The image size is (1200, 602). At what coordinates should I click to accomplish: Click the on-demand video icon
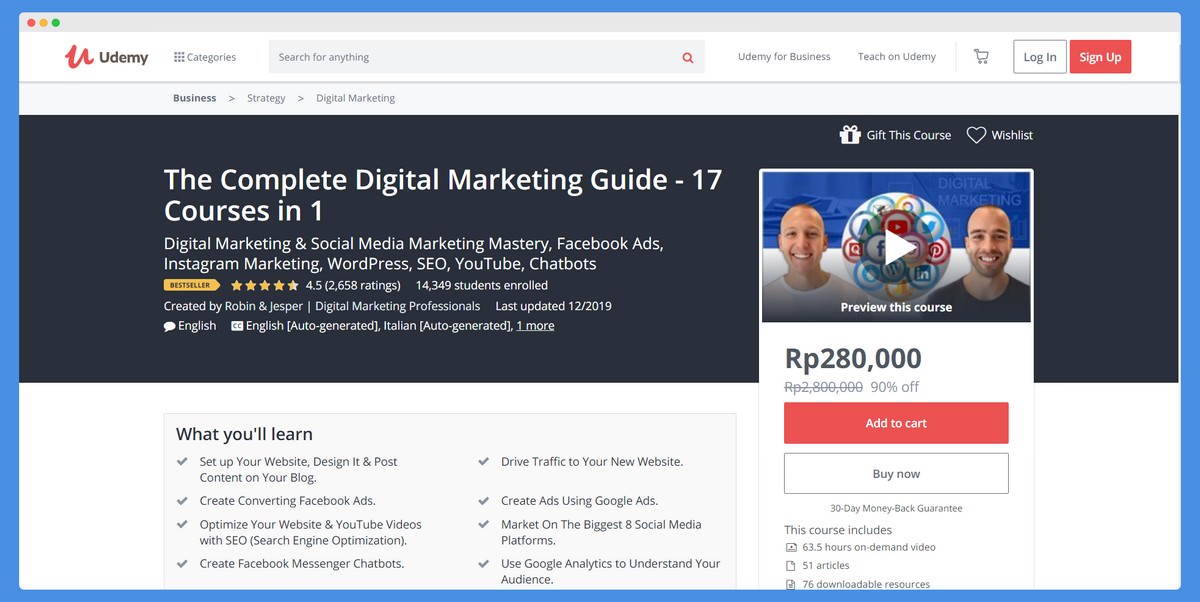[x=791, y=547]
